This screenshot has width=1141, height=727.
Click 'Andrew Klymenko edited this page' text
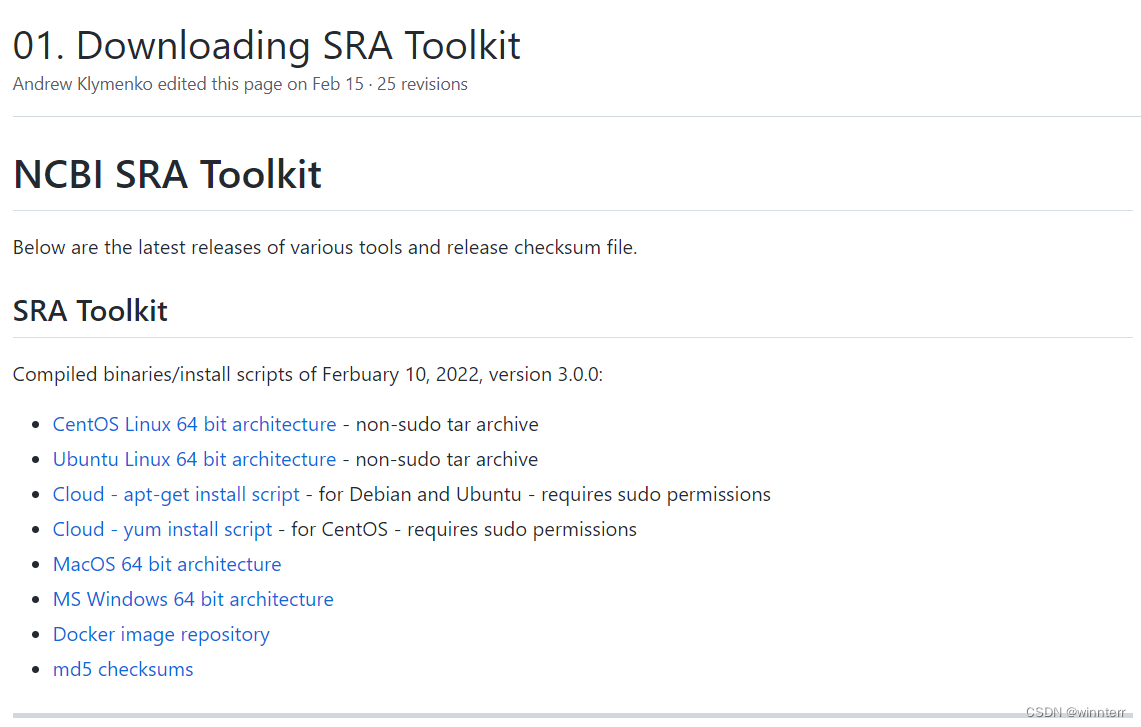148,84
